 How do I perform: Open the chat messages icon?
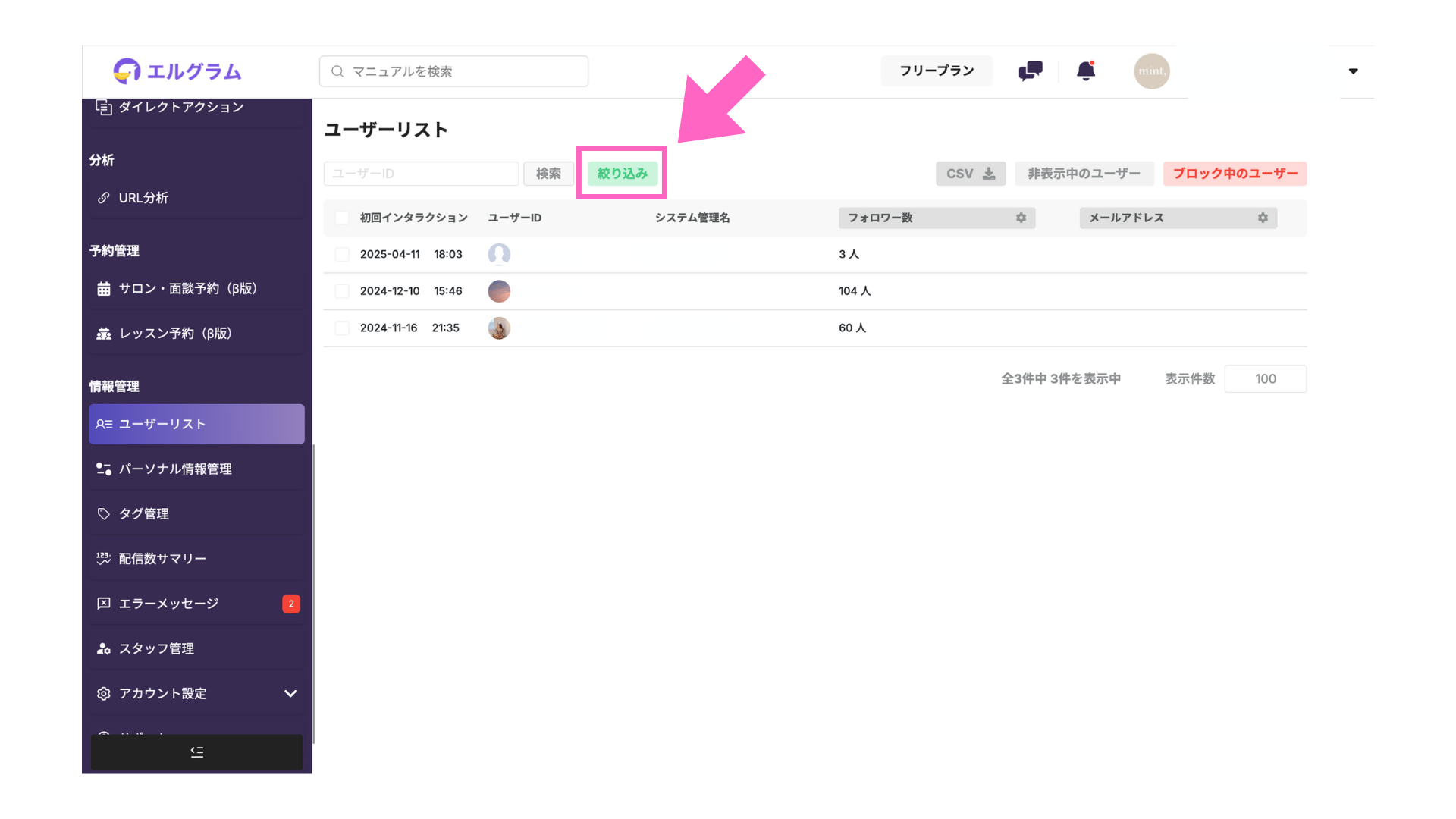[x=1030, y=71]
